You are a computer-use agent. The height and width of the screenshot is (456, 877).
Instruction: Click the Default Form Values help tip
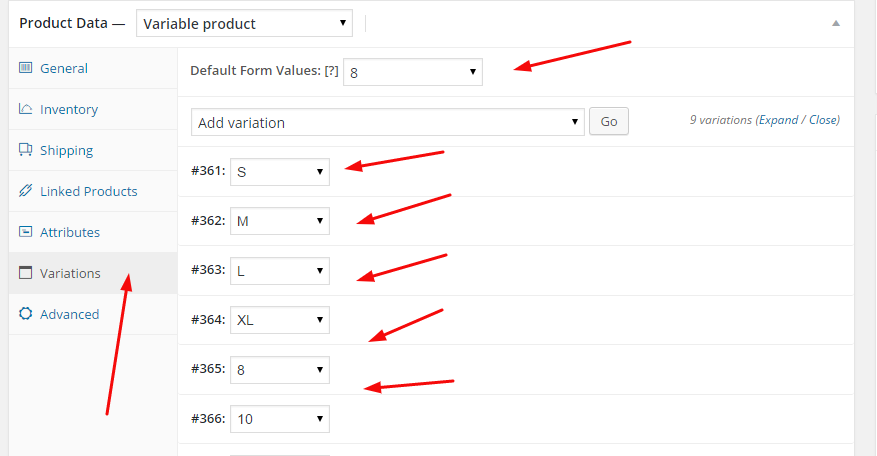[331, 71]
